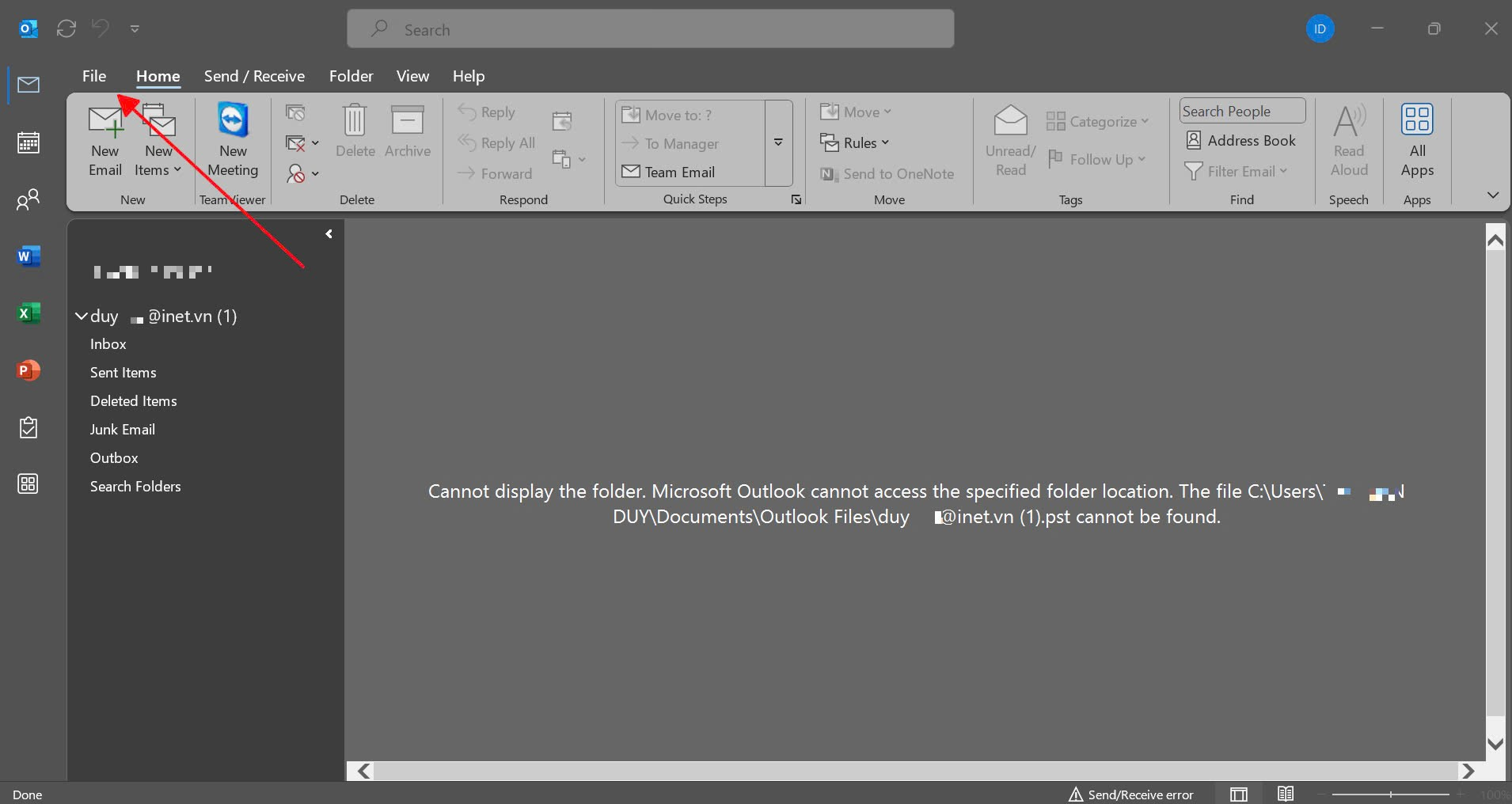Toggle the Reading view in status bar

click(x=1286, y=794)
